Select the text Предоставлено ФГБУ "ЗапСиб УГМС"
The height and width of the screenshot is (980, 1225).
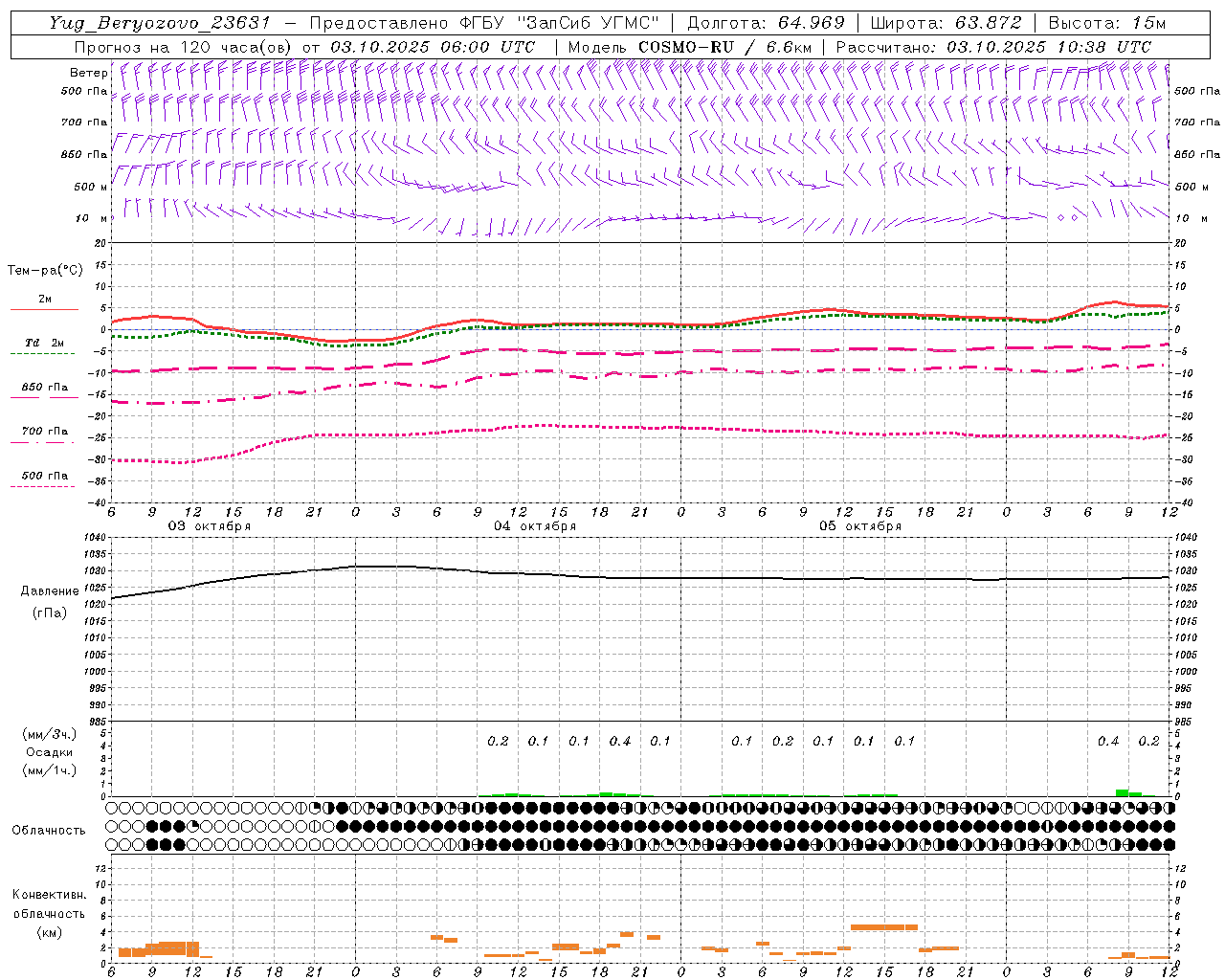tap(485, 23)
